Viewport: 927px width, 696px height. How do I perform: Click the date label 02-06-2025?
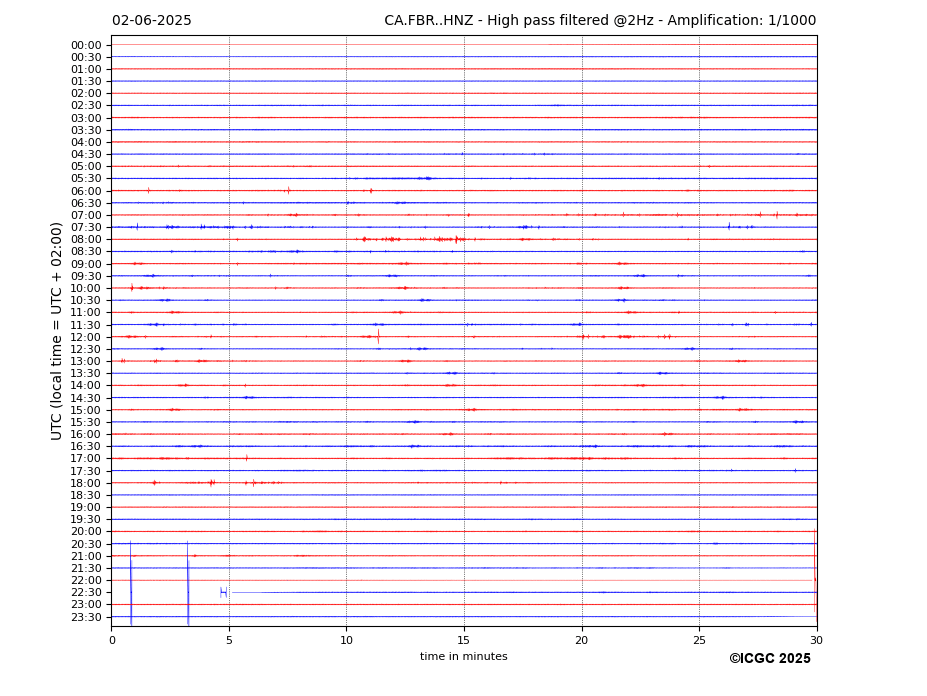(152, 20)
